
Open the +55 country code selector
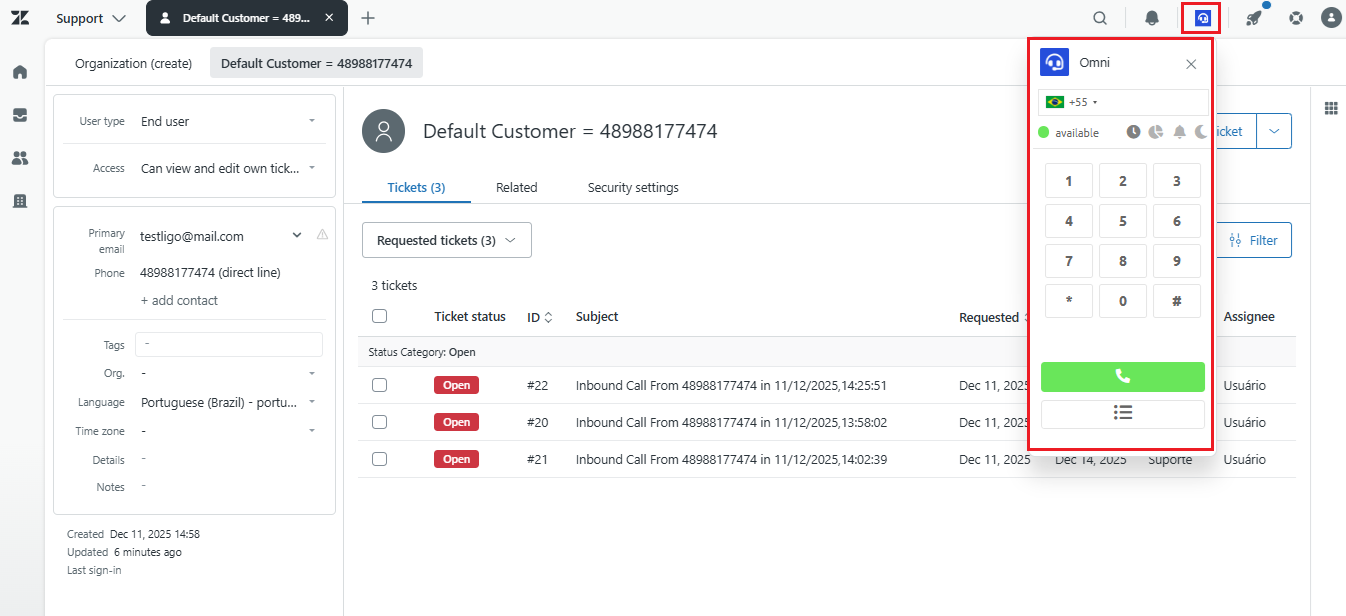(x=1071, y=102)
